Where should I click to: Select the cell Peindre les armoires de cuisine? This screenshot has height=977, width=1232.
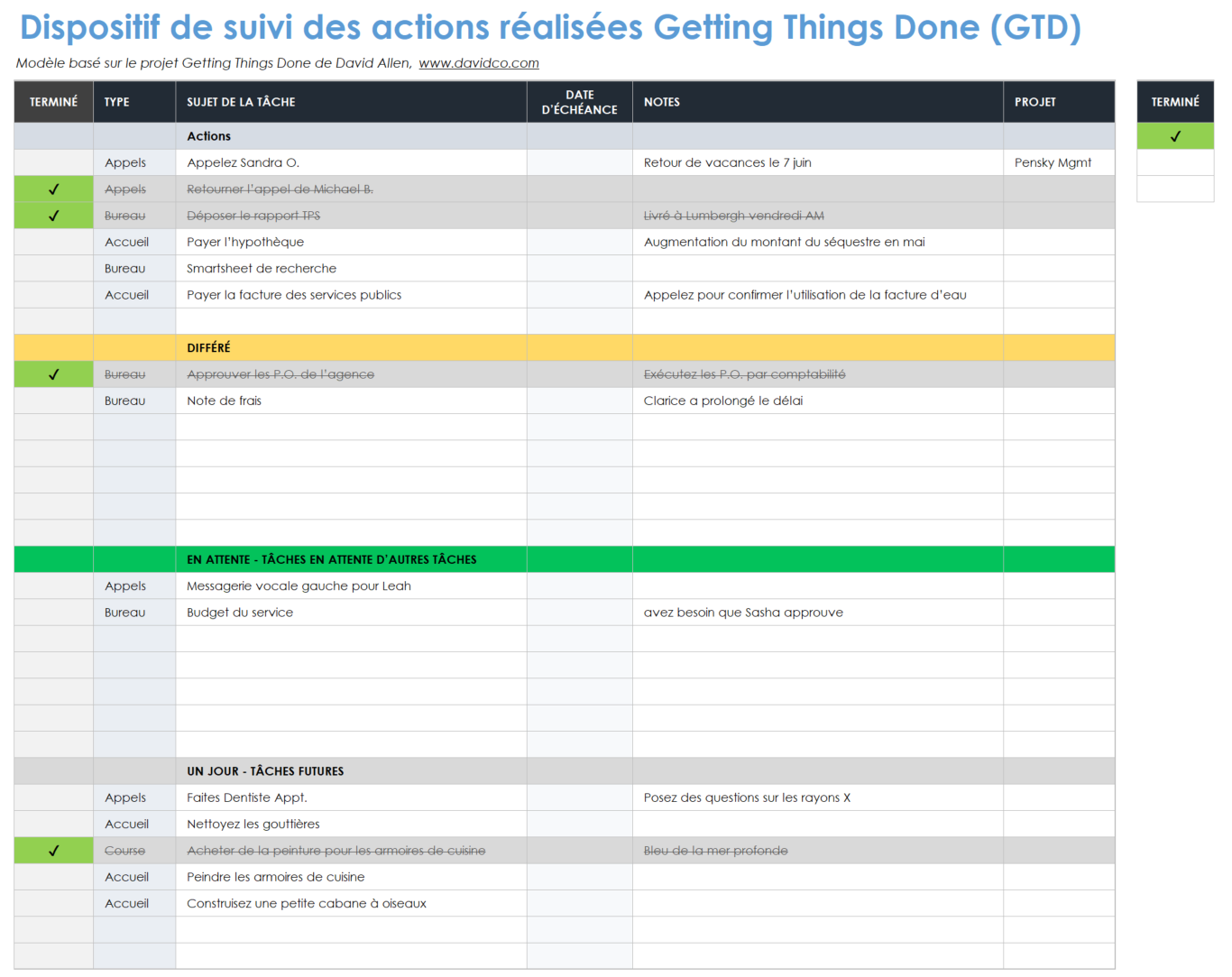click(x=351, y=877)
